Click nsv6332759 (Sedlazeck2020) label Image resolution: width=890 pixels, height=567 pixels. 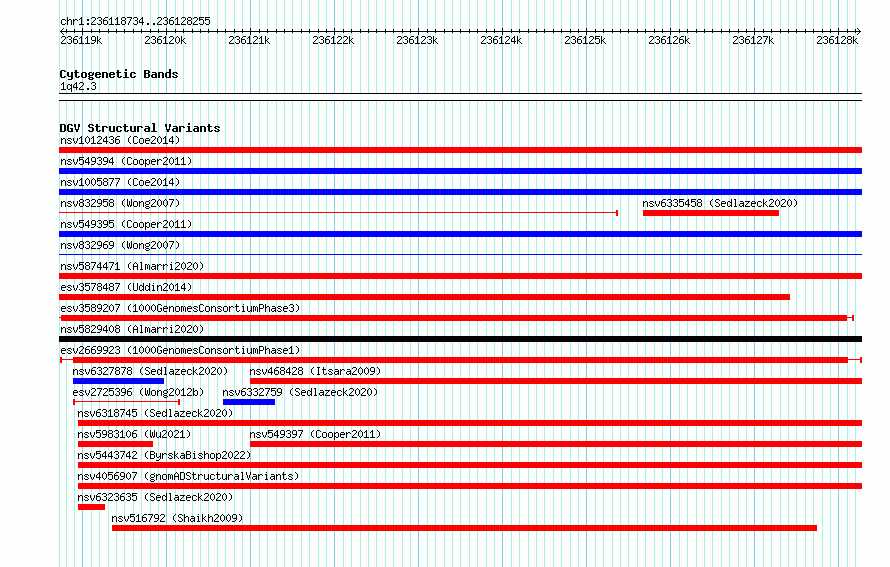tap(300, 392)
